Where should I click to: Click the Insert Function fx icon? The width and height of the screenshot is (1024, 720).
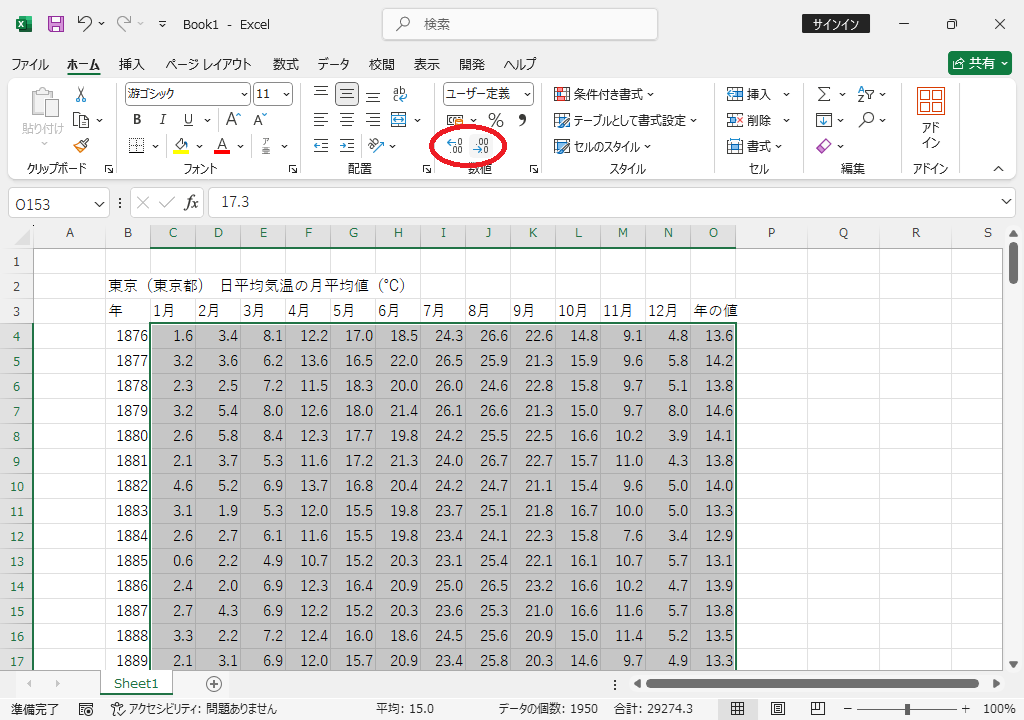pos(191,203)
